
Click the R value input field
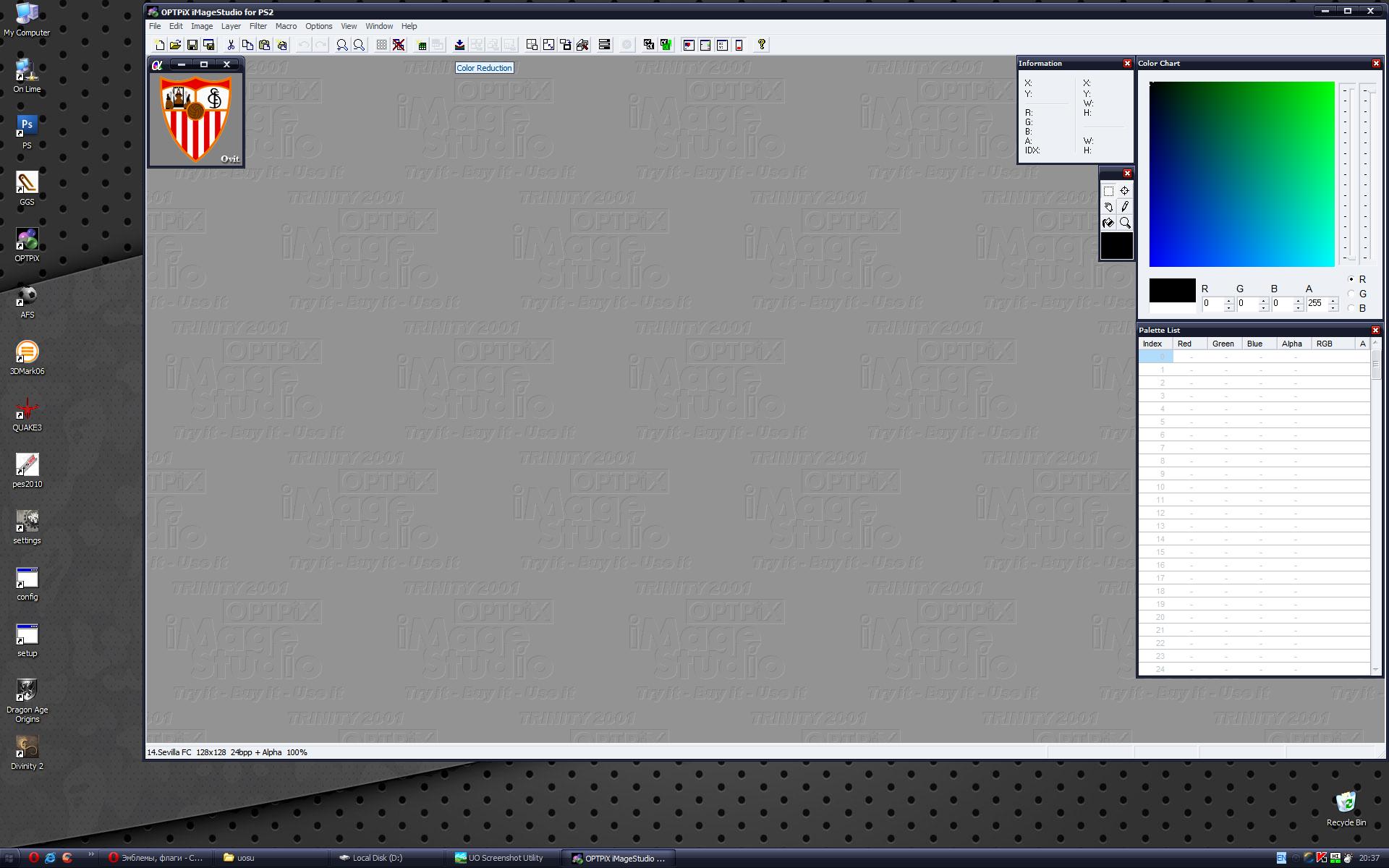pos(1212,304)
